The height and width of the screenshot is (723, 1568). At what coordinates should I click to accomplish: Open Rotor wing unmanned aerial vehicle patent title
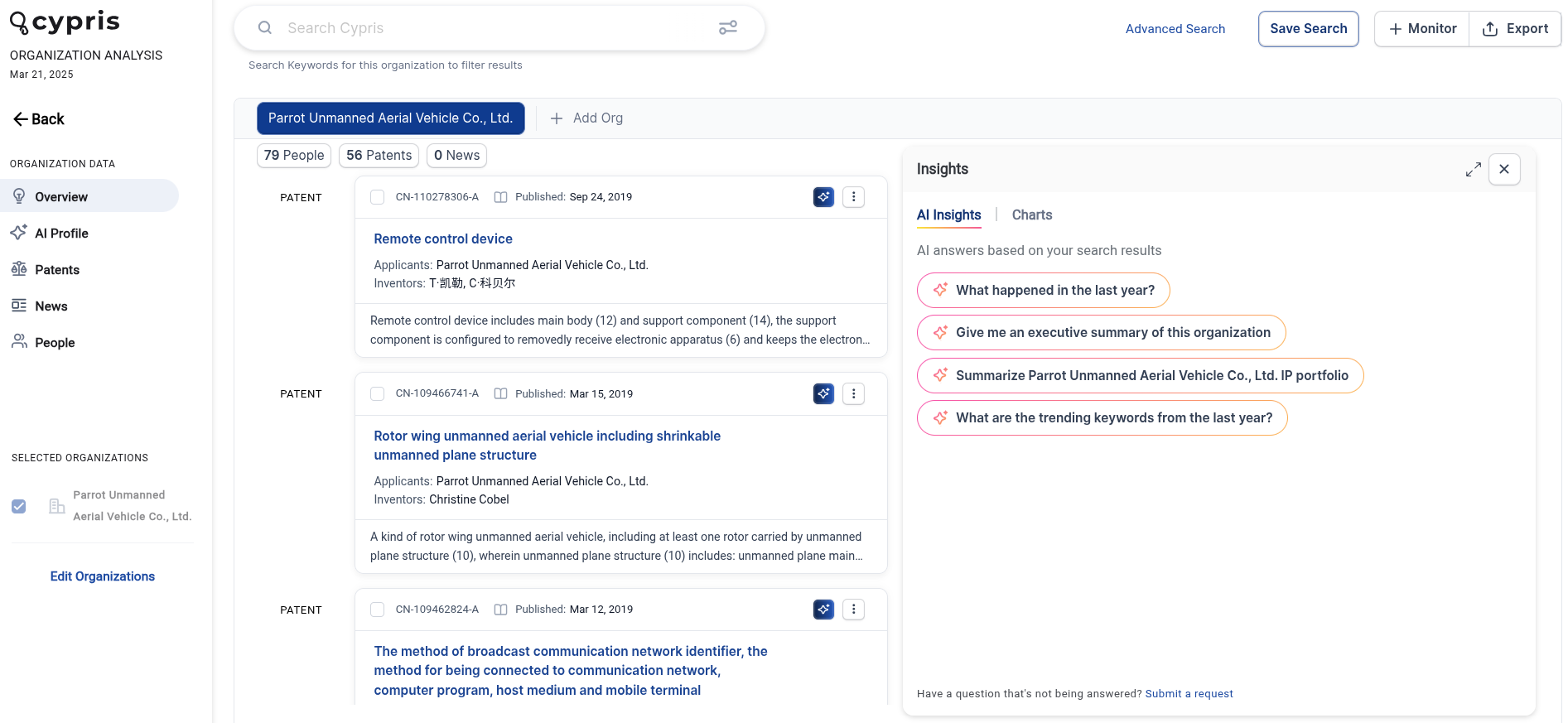547,446
